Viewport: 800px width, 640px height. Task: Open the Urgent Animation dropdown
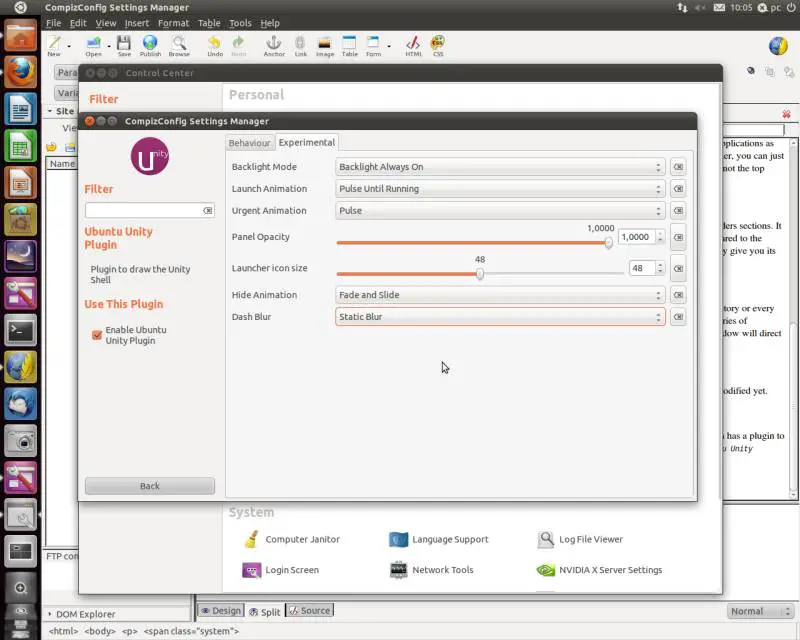pos(500,211)
